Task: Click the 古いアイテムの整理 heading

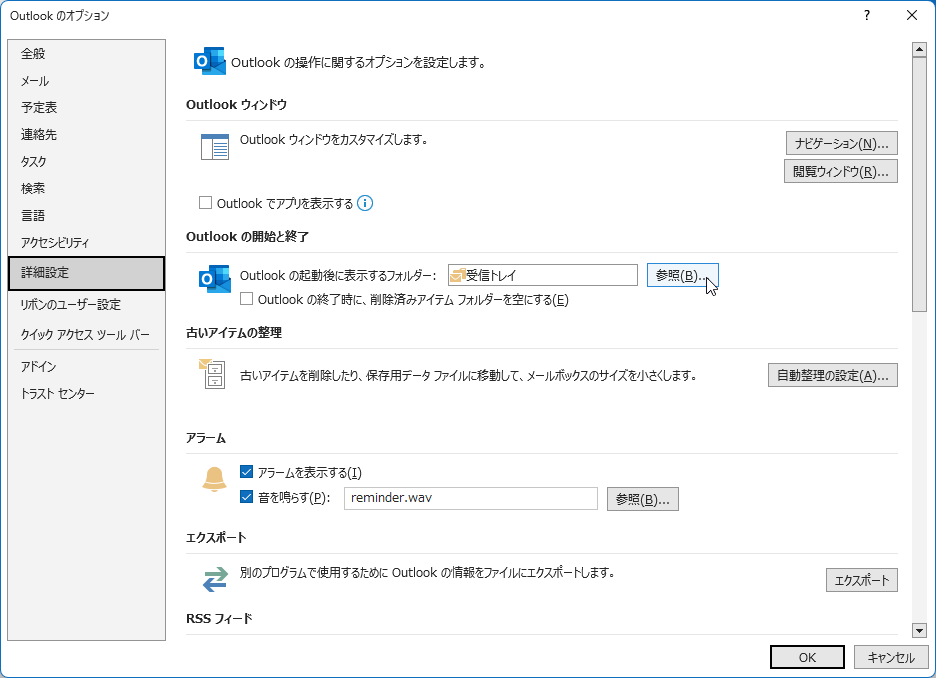Action: [x=234, y=332]
